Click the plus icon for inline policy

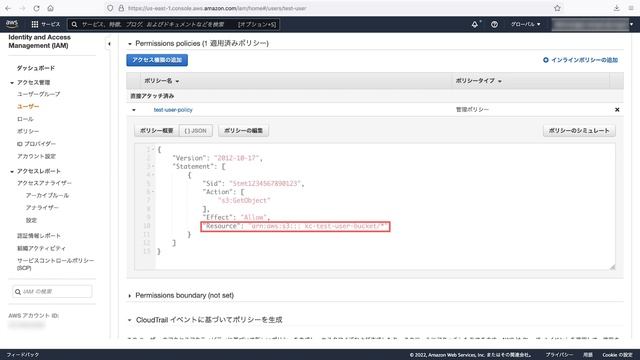pyautogui.click(x=546, y=60)
